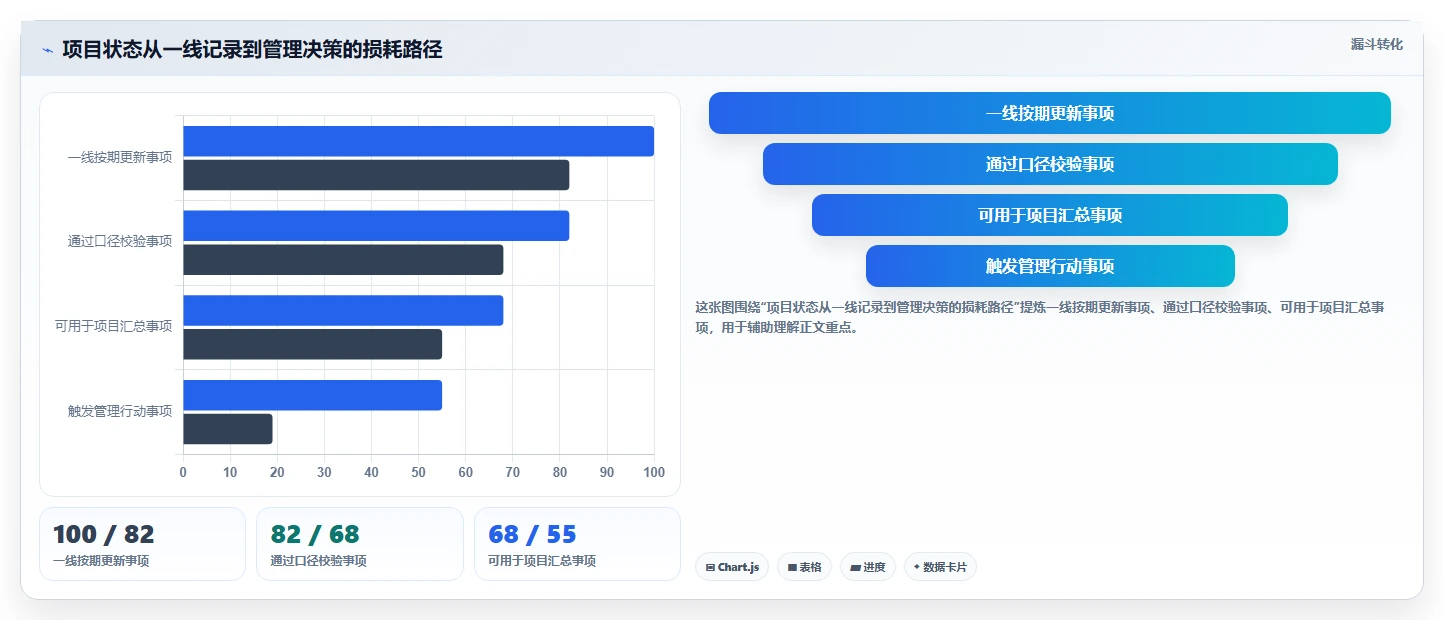Select the 通过口径校验事项 funnel stage
Viewport: 1444px width, 620px height.
pos(1050,164)
